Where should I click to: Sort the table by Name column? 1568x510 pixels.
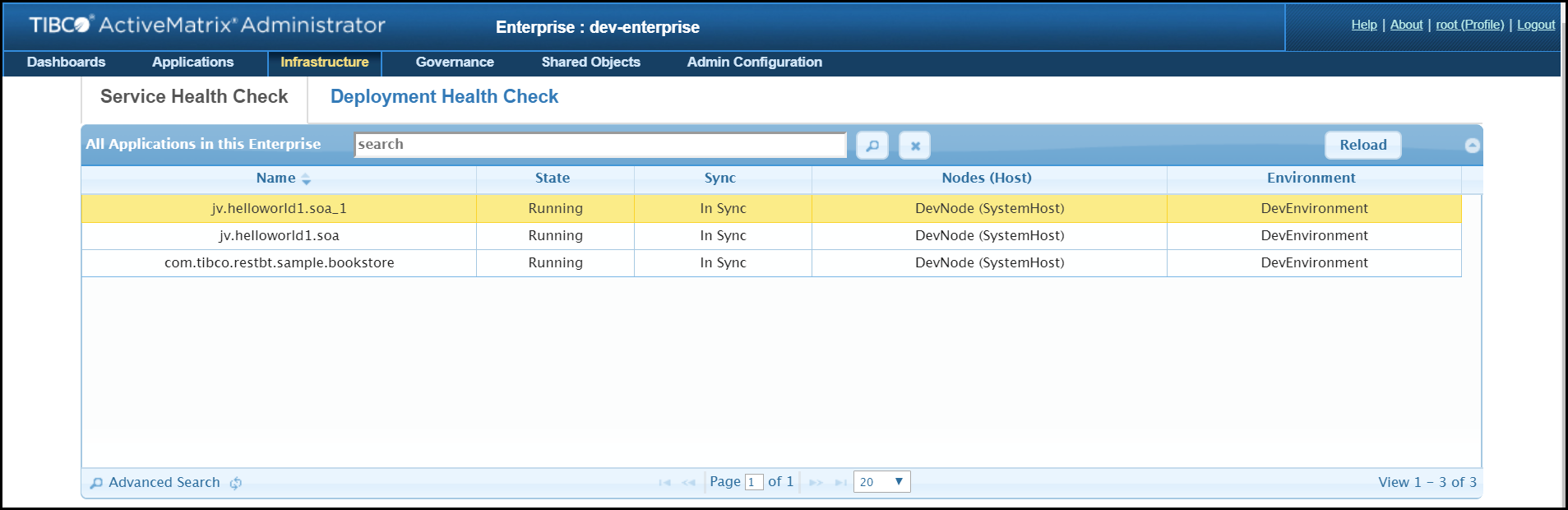[x=276, y=178]
